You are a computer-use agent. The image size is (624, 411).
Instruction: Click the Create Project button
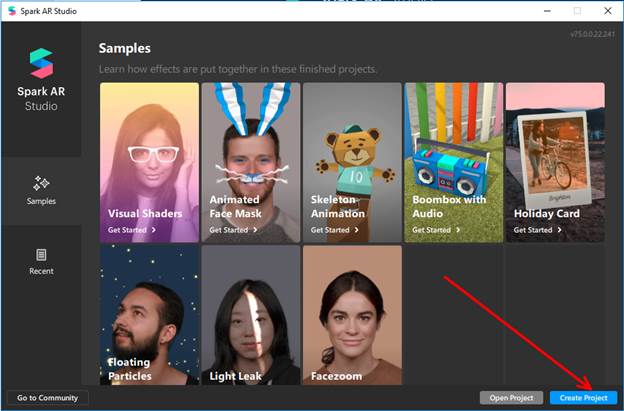(583, 397)
